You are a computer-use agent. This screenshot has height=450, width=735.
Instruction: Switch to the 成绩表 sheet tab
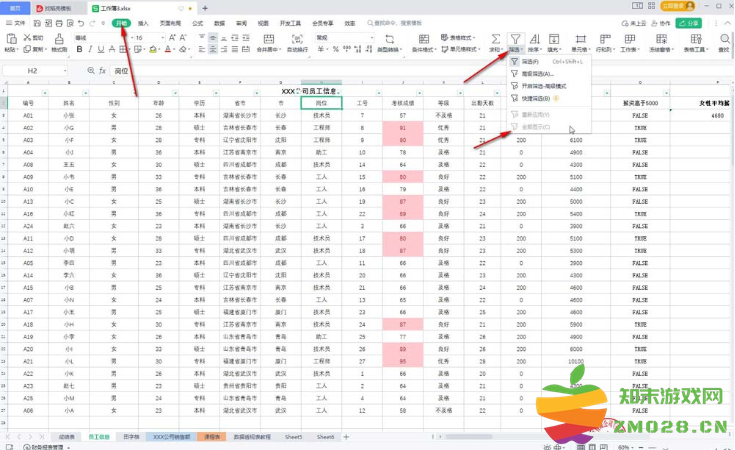pos(66,437)
